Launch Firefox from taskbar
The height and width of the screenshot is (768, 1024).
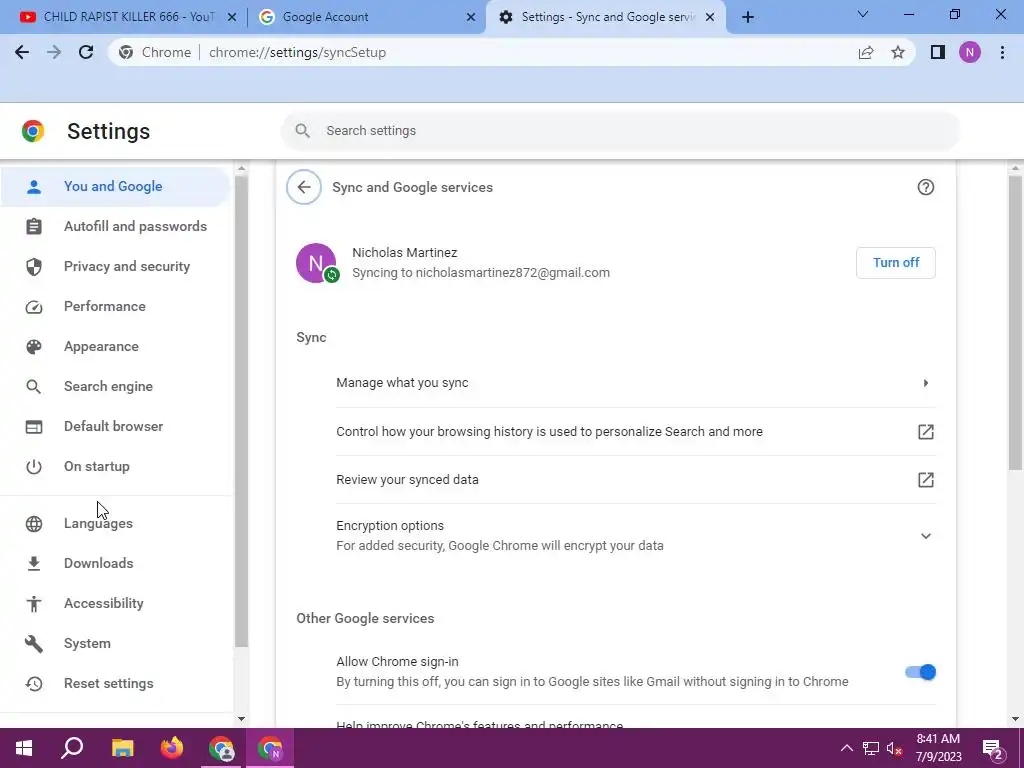172,748
